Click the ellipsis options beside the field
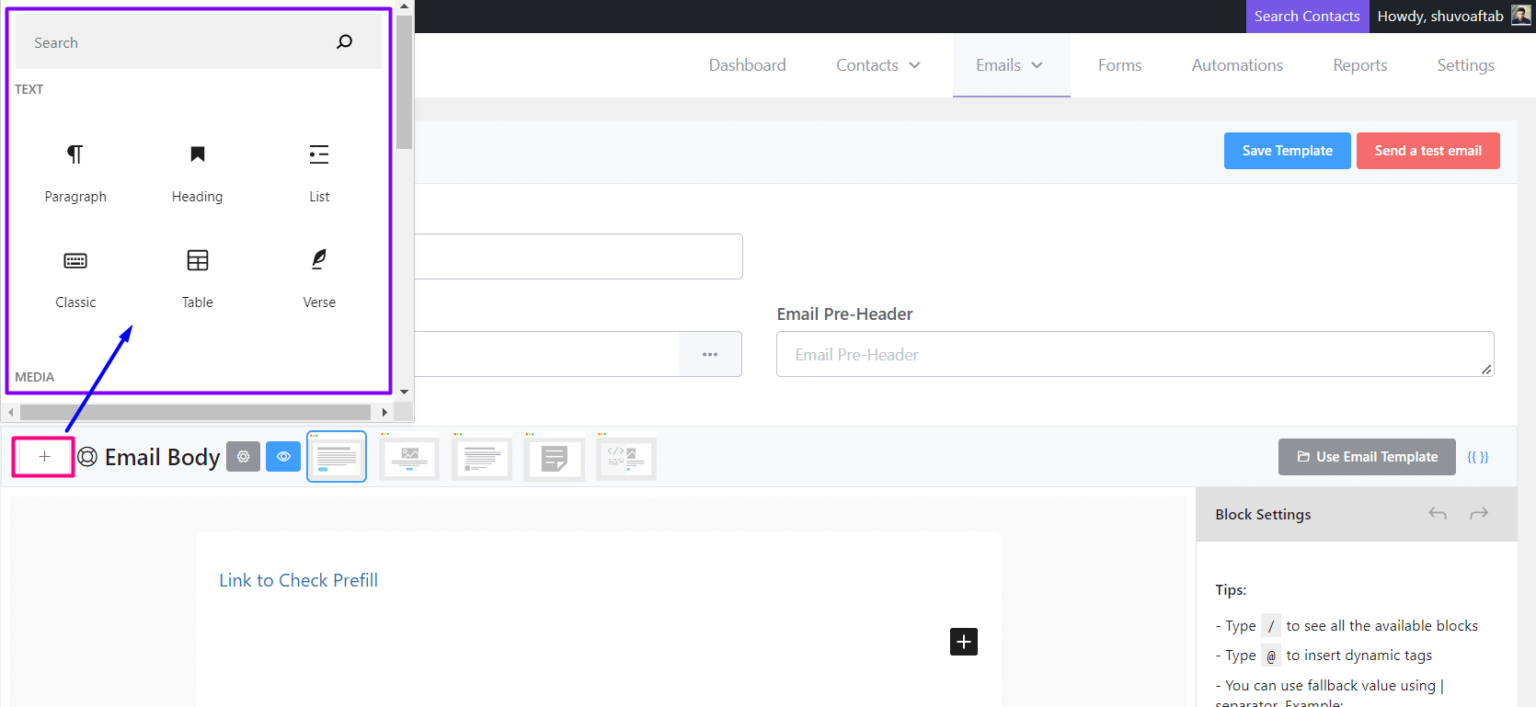This screenshot has height=707, width=1536. 710,353
